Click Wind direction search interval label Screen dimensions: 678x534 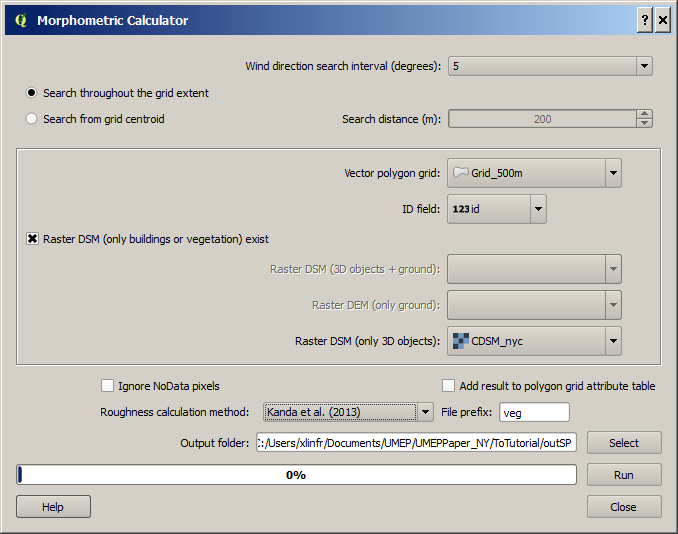[x=343, y=66]
